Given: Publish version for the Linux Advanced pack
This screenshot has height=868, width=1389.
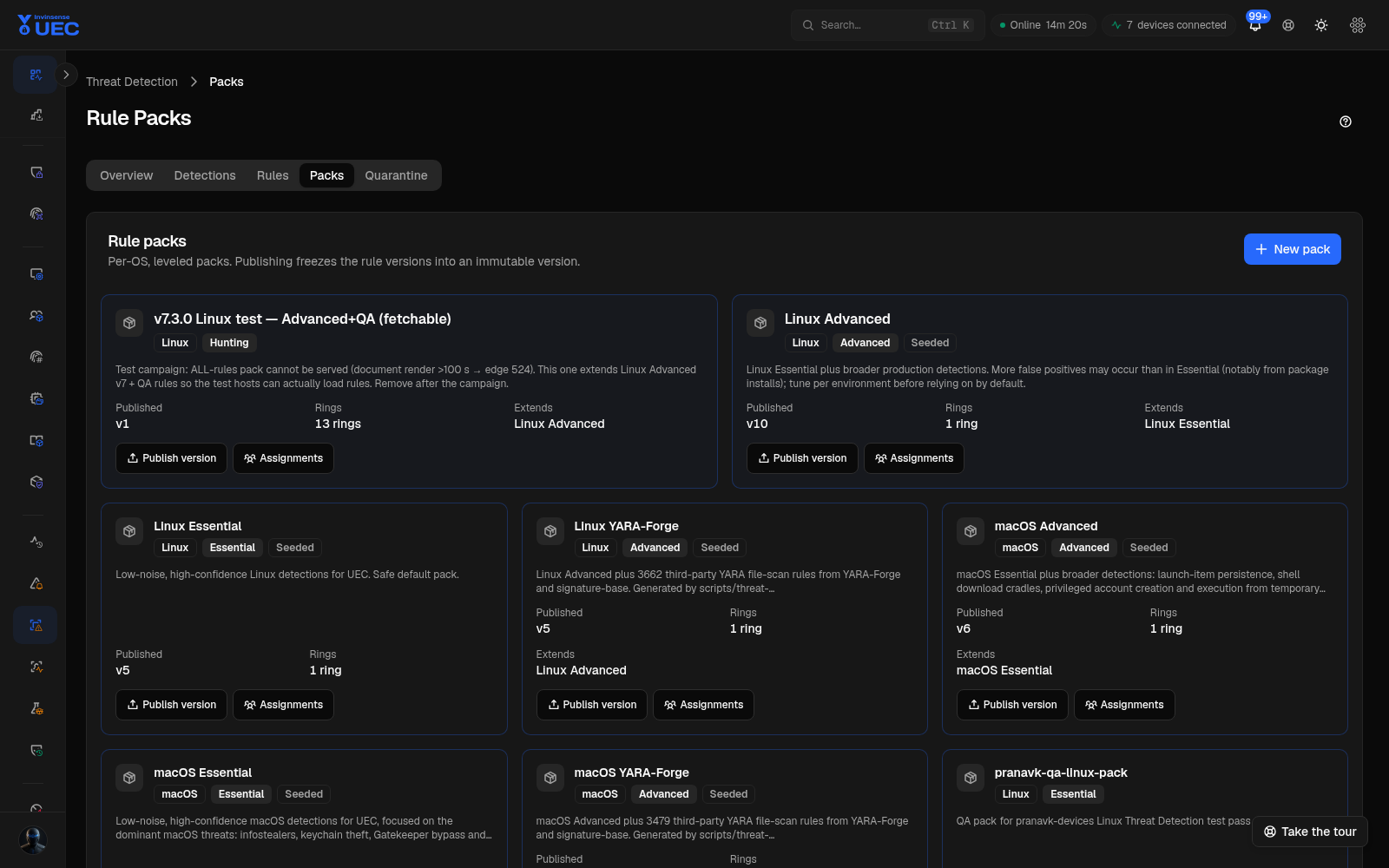Looking at the screenshot, I should pyautogui.click(x=802, y=458).
